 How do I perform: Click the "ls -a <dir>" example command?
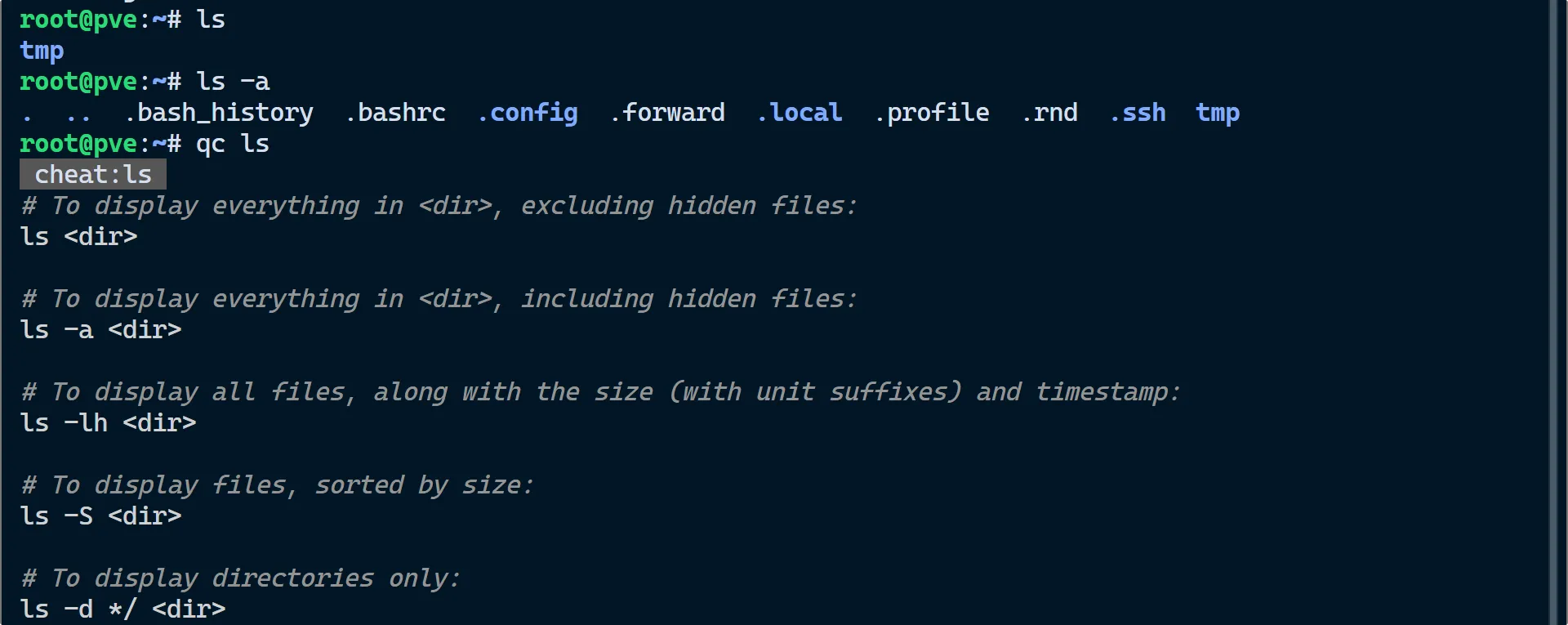click(100, 330)
